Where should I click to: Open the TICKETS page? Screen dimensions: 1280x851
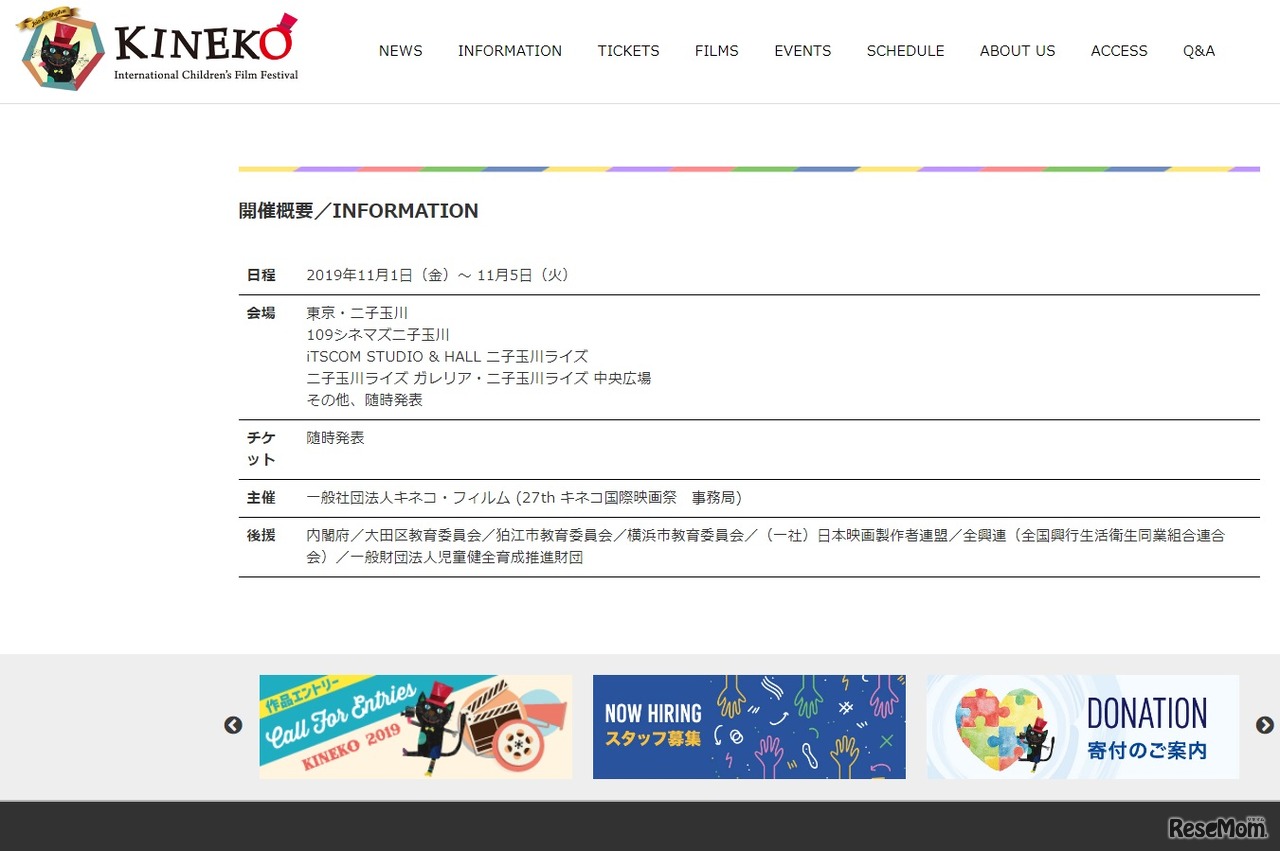tap(628, 51)
